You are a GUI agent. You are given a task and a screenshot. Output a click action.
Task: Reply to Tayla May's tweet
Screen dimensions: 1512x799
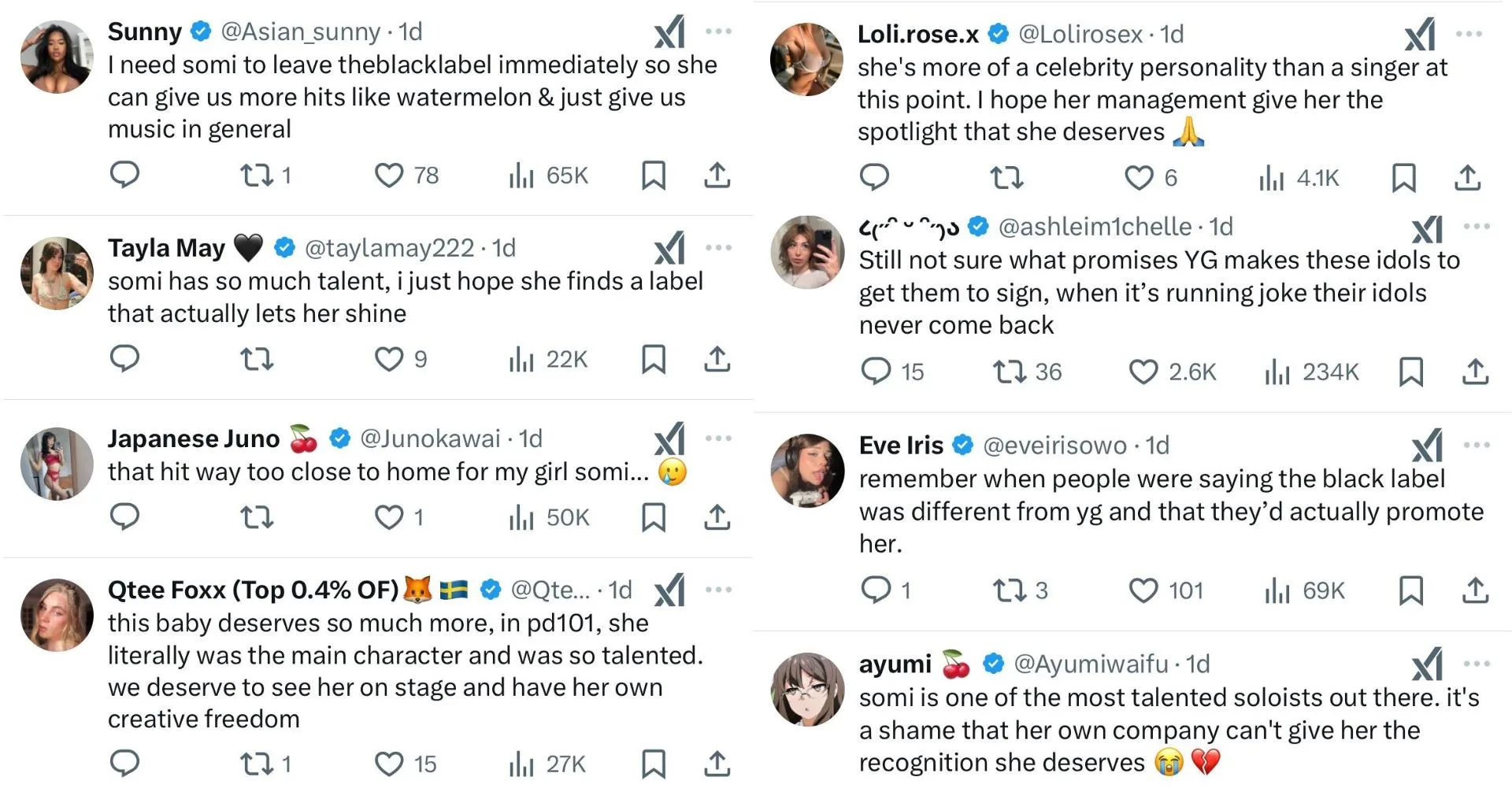(x=124, y=359)
